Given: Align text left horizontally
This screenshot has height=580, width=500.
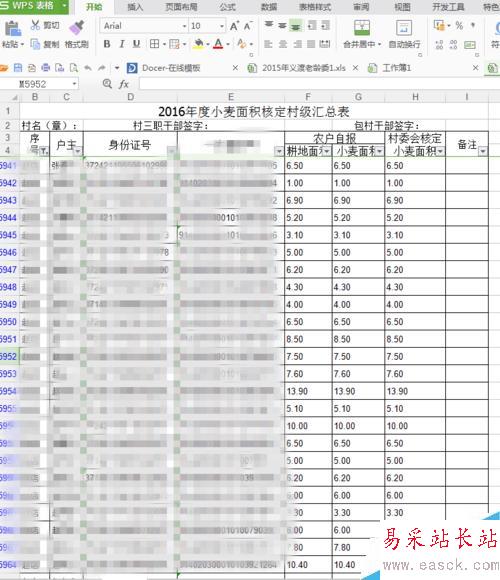Looking at the screenshot, I should click(x=269, y=44).
